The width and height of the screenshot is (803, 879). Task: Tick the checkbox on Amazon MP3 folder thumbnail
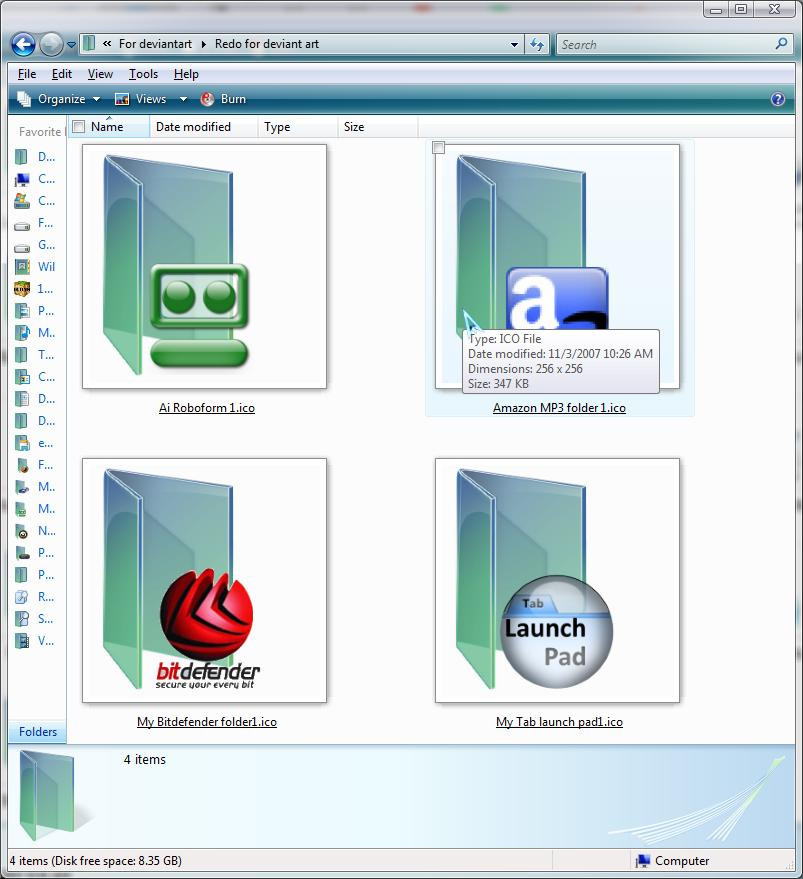coord(439,147)
